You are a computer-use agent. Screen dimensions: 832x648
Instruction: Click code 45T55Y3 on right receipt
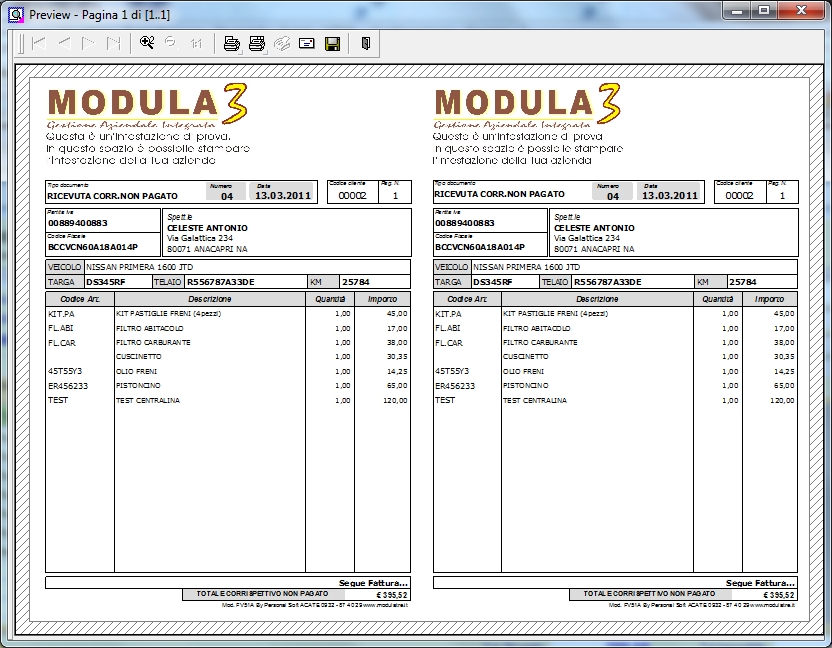pos(452,371)
